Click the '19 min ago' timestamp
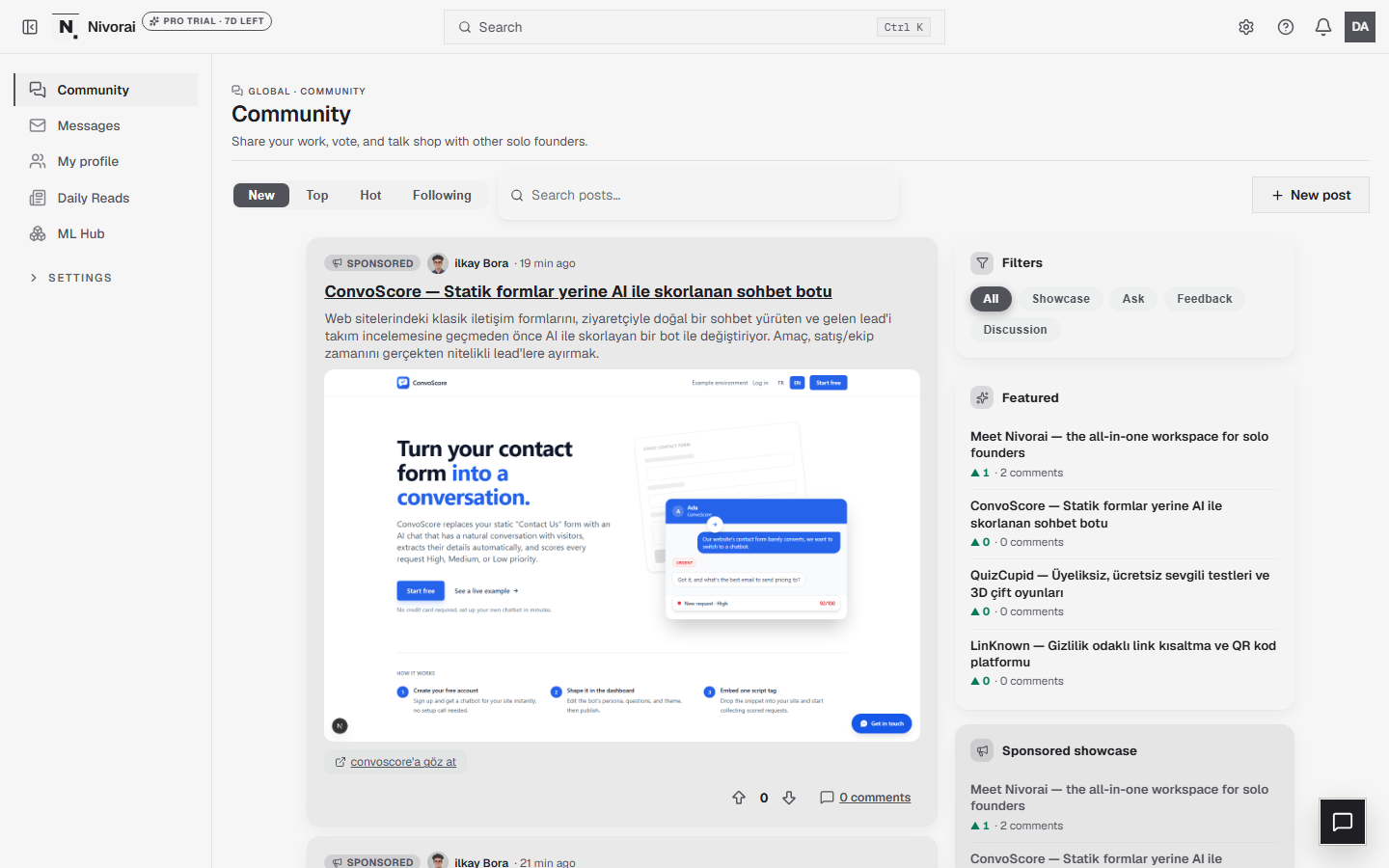This screenshot has width=1389, height=868. coord(547,263)
